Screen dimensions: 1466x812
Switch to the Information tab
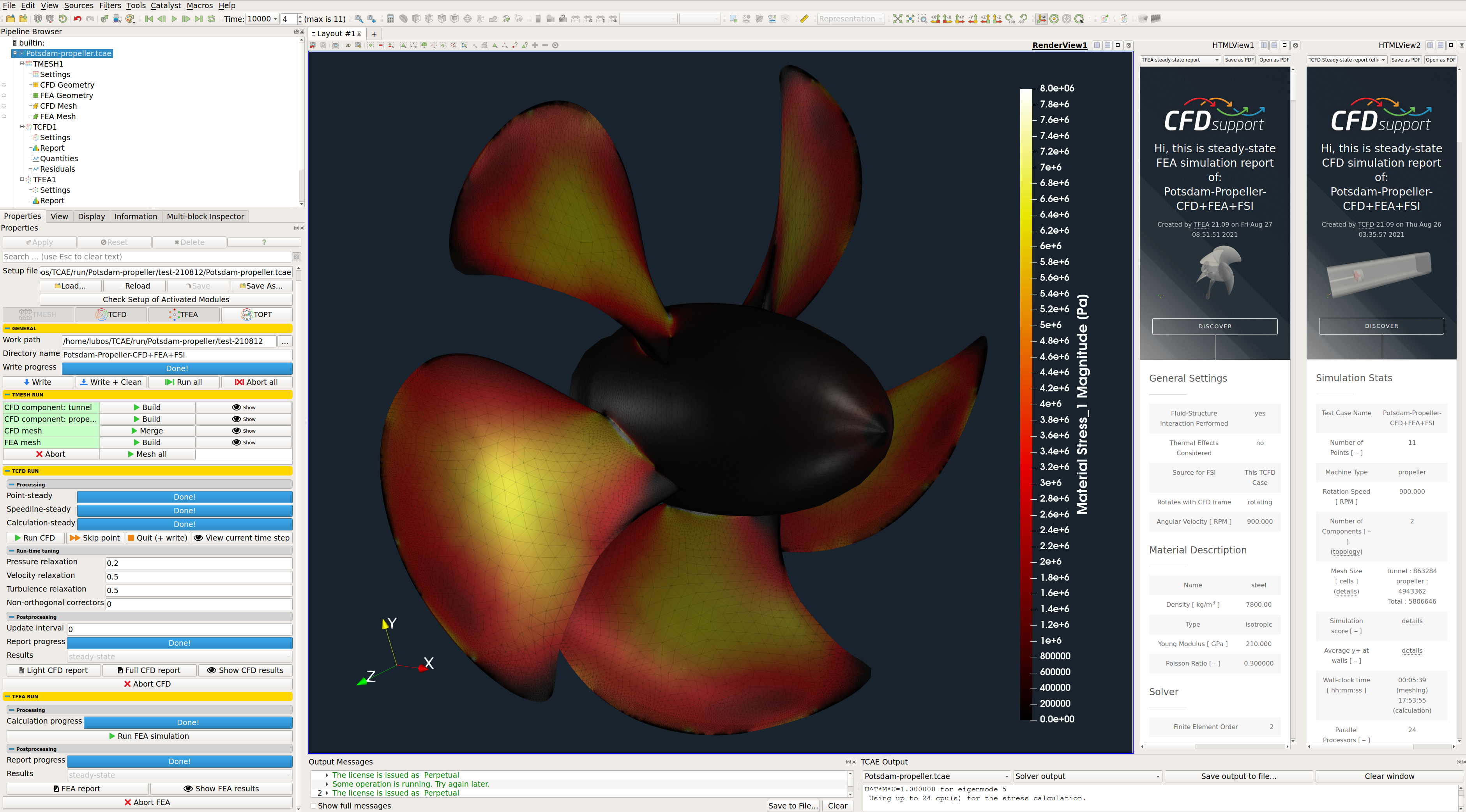click(136, 217)
